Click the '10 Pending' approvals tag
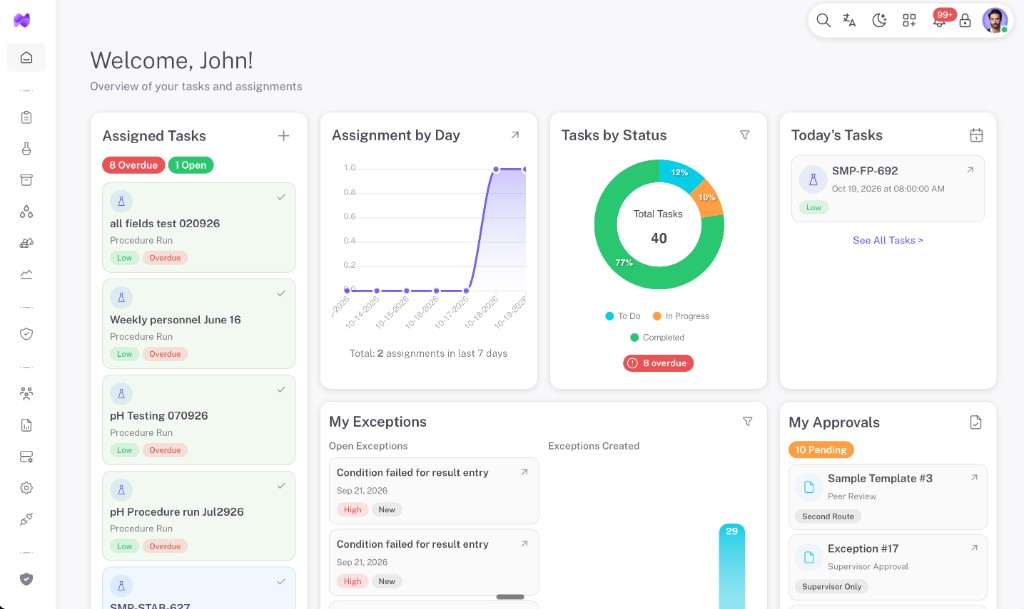Screen dimensions: 1024x609 click(x=821, y=450)
